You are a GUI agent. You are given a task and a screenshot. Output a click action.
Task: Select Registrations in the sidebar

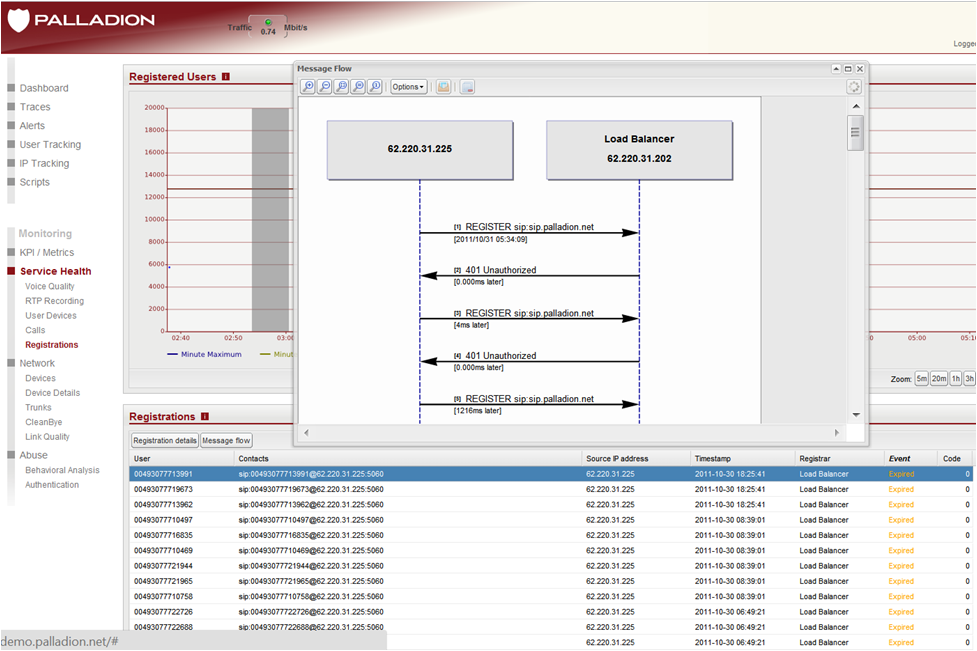52,345
